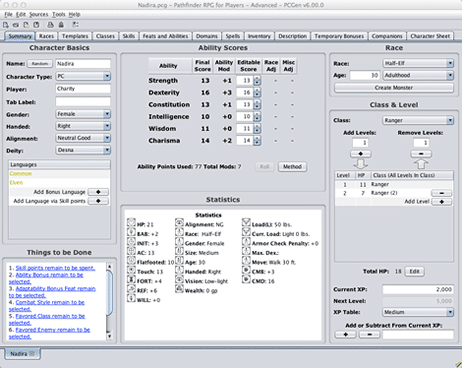Click the New character toolbar icon

[6, 25]
